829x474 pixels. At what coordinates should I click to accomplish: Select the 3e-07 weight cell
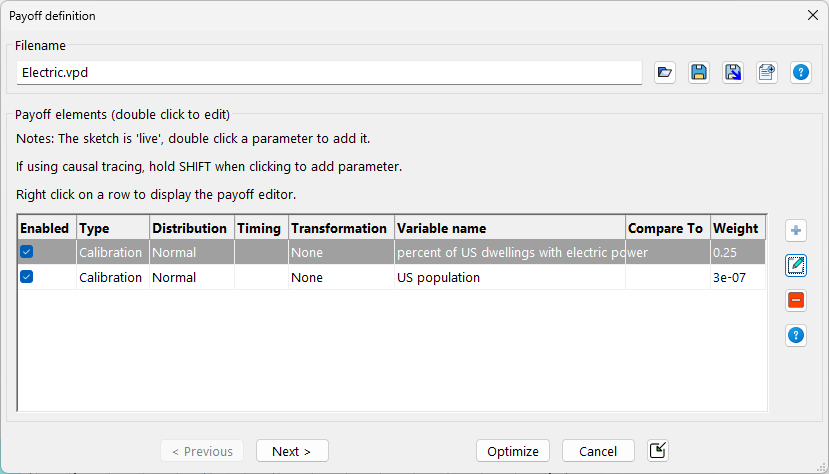(735, 277)
